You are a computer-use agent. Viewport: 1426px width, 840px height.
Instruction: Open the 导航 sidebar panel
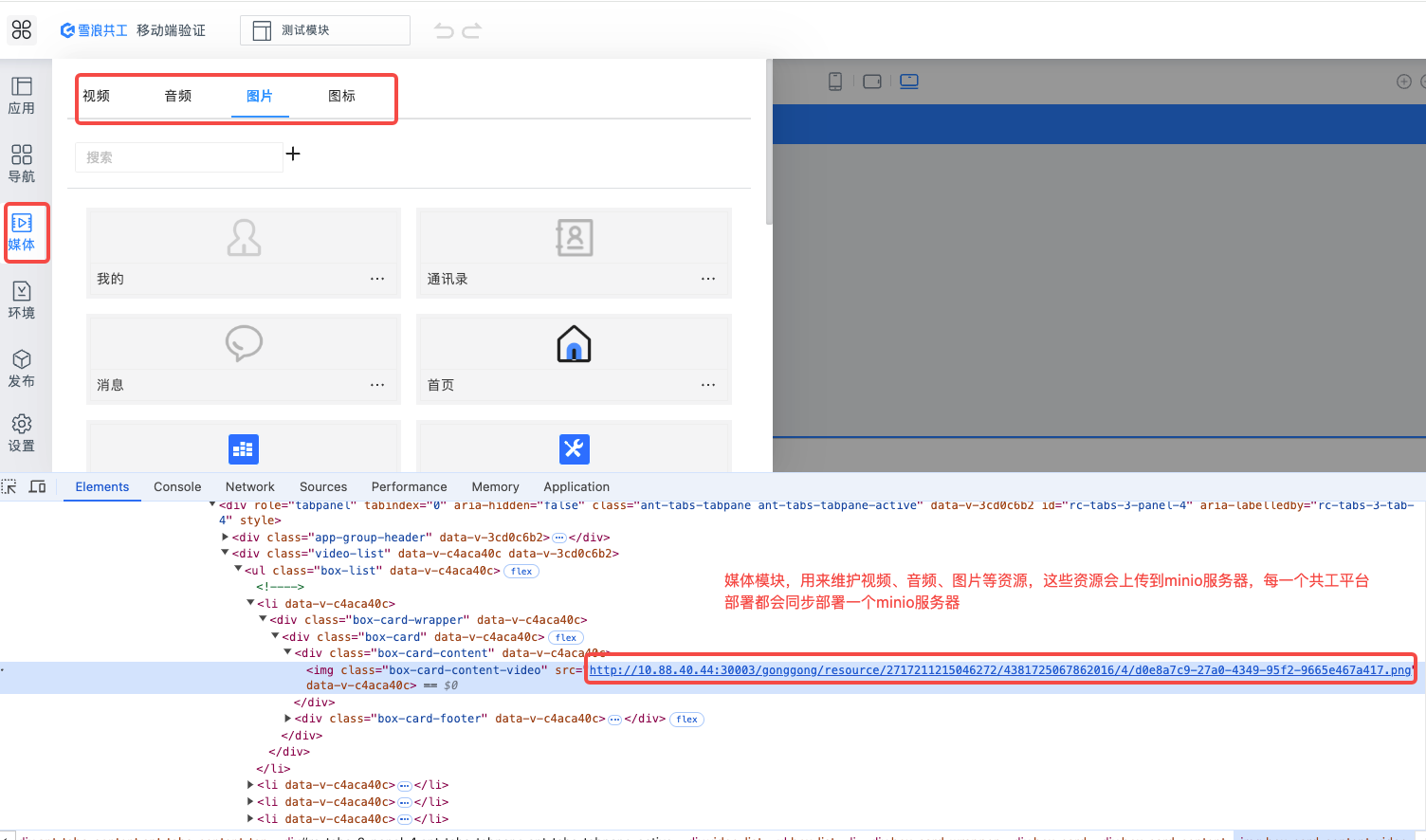pyautogui.click(x=22, y=164)
